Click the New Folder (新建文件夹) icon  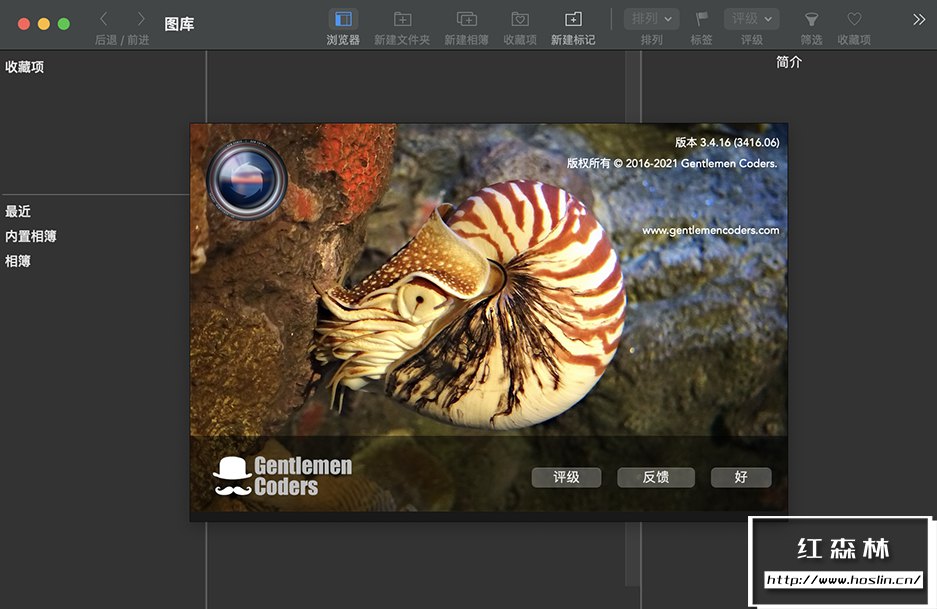coord(402,19)
